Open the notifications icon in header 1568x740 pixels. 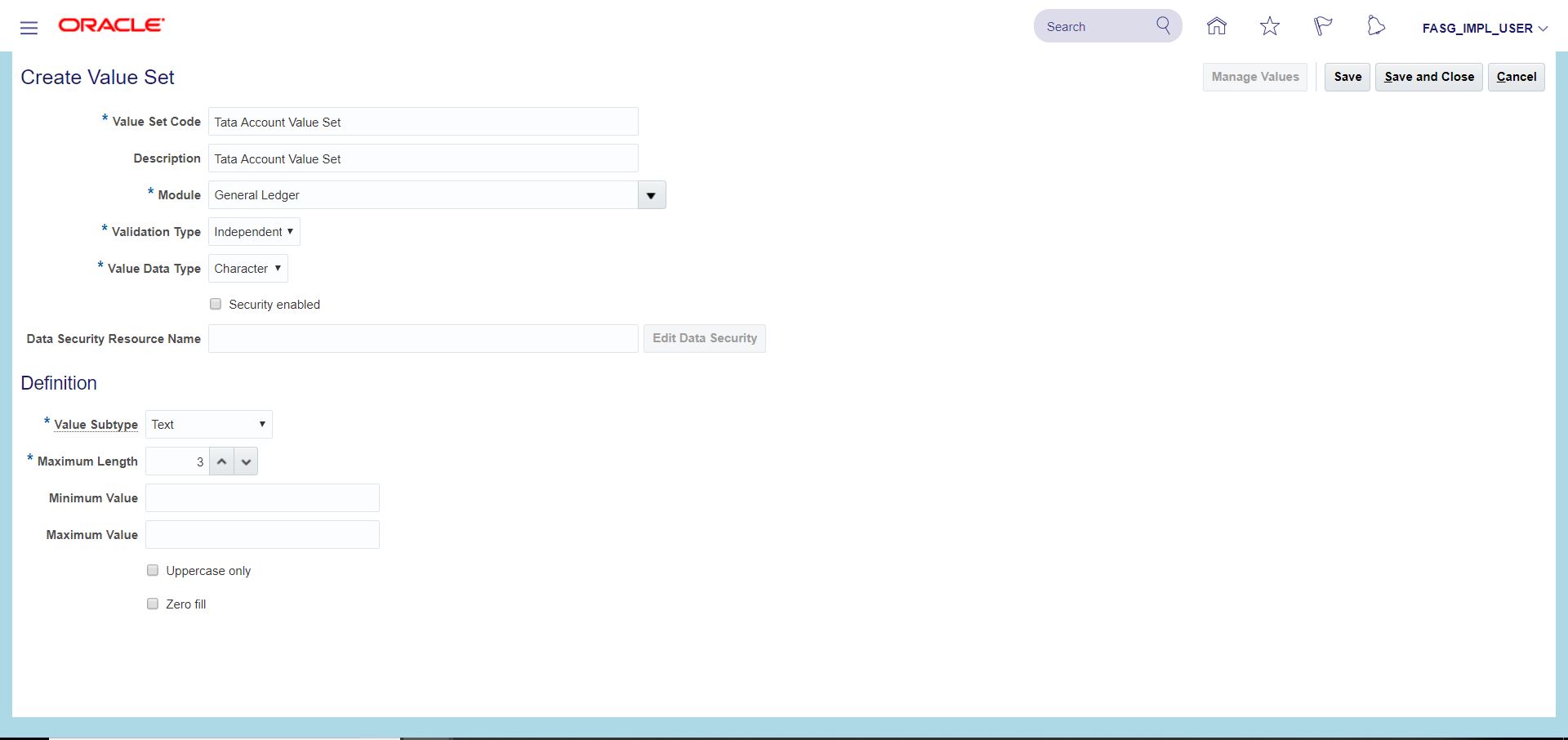[1375, 26]
